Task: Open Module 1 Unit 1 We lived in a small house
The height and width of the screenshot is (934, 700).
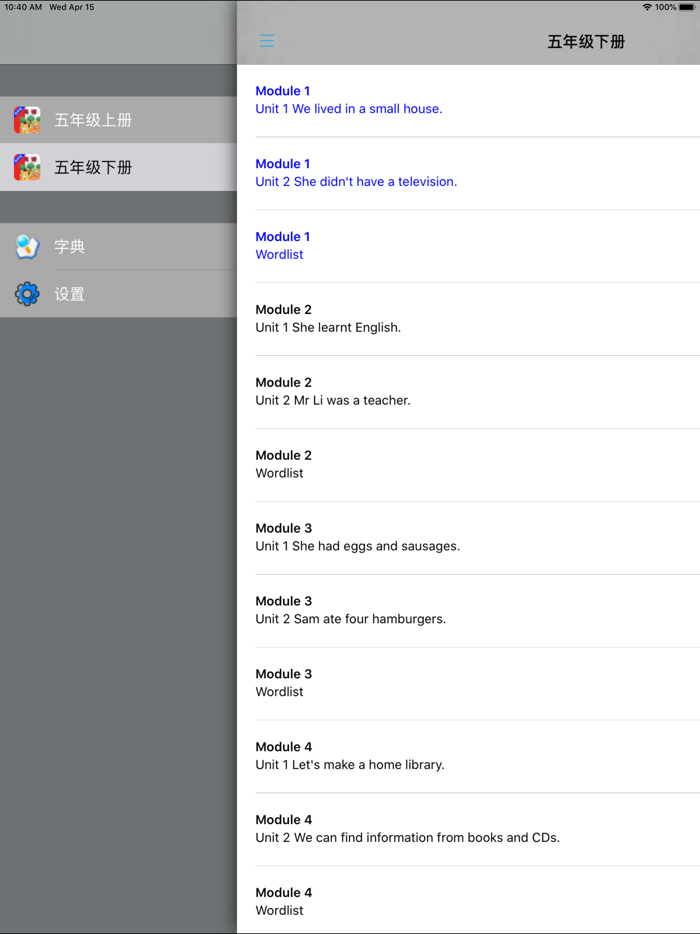Action: click(x=468, y=100)
